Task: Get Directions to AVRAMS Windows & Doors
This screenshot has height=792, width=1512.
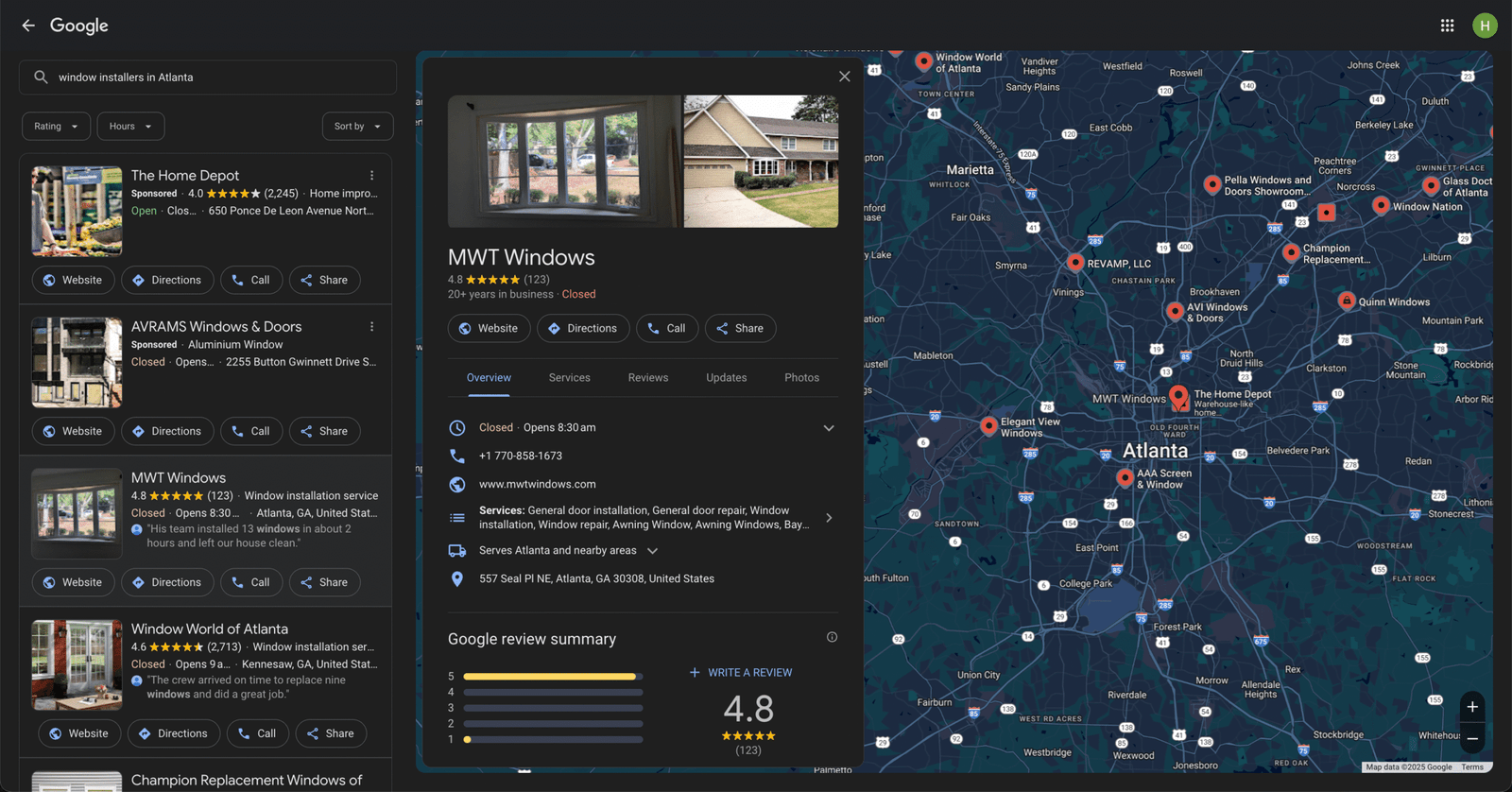Action: coord(167,432)
